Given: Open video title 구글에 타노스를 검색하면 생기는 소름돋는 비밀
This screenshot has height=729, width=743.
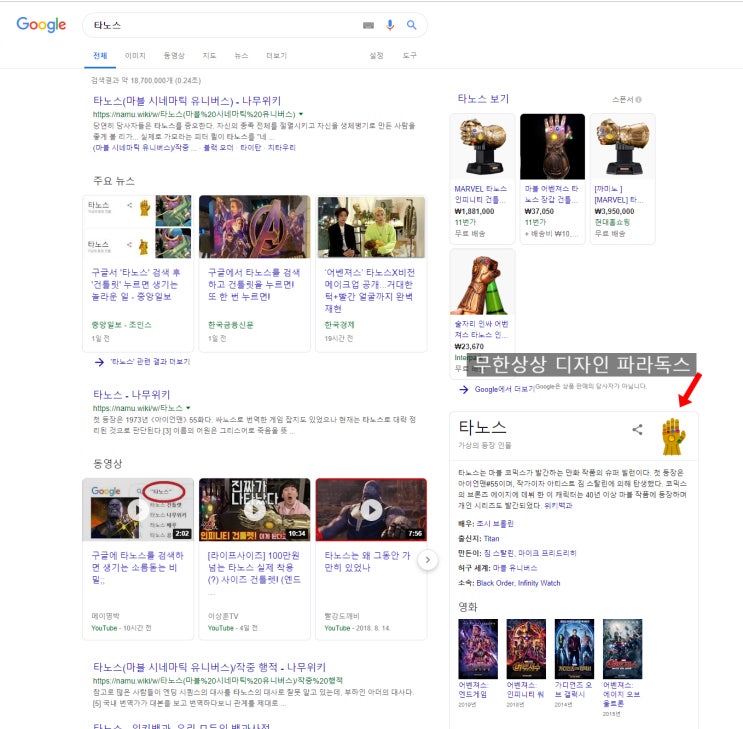Looking at the screenshot, I should [x=137, y=567].
